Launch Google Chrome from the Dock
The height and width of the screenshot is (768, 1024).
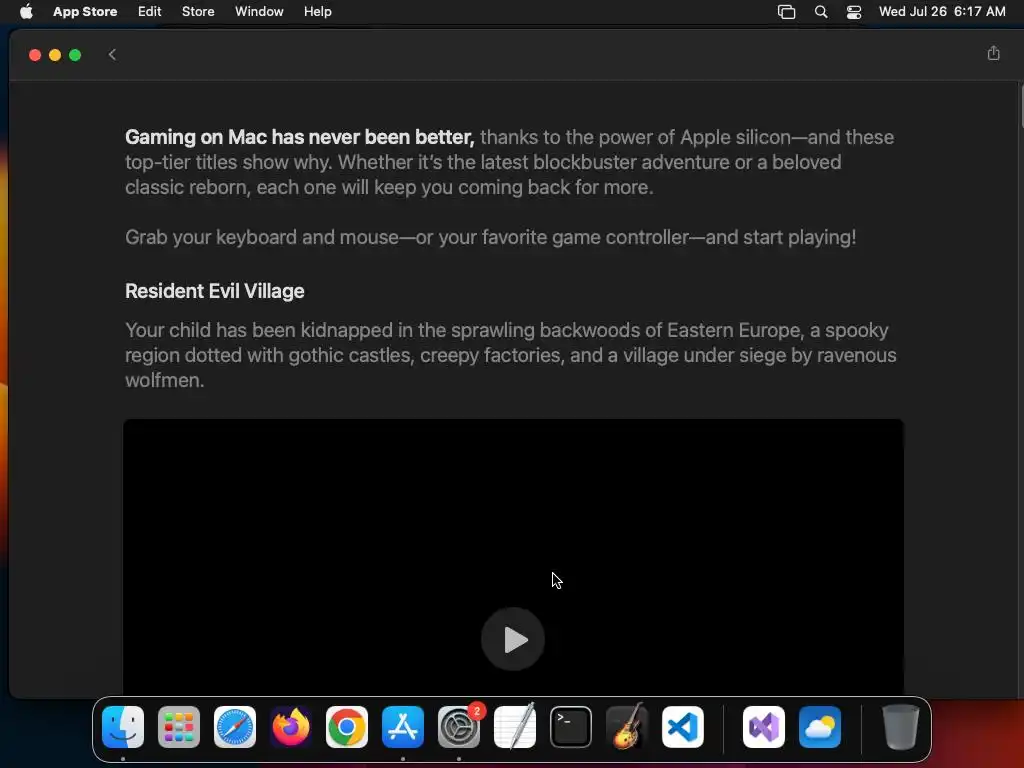[347, 727]
